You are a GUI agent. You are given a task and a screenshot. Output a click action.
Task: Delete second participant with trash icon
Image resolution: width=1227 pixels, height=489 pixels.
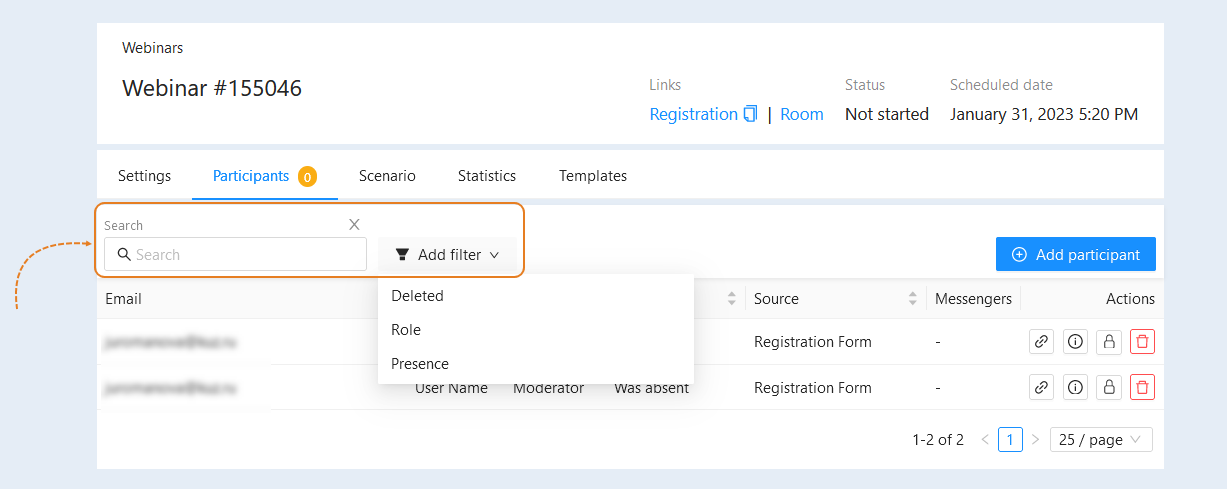click(x=1143, y=387)
